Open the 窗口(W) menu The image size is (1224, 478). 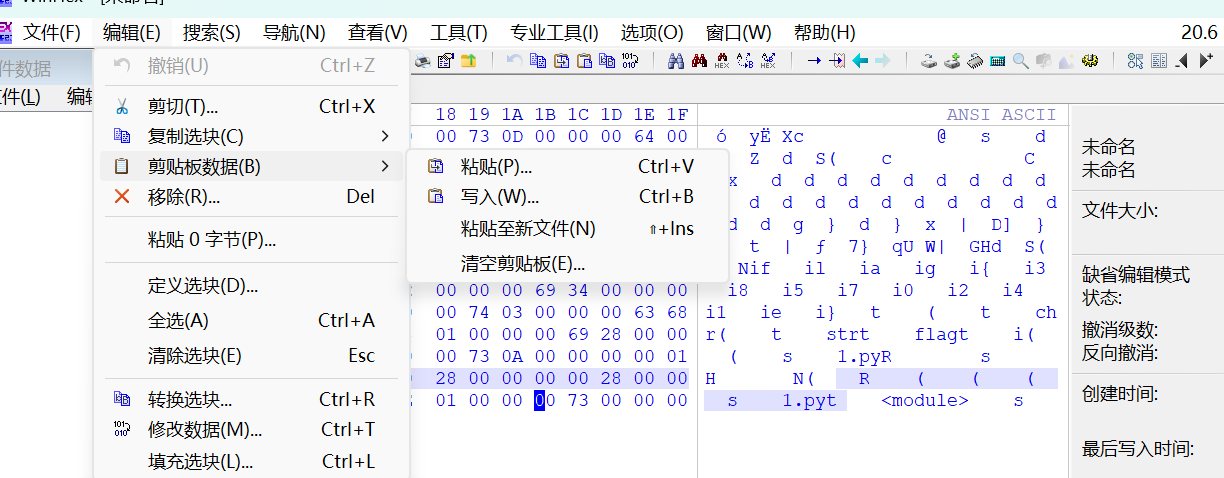[x=738, y=32]
